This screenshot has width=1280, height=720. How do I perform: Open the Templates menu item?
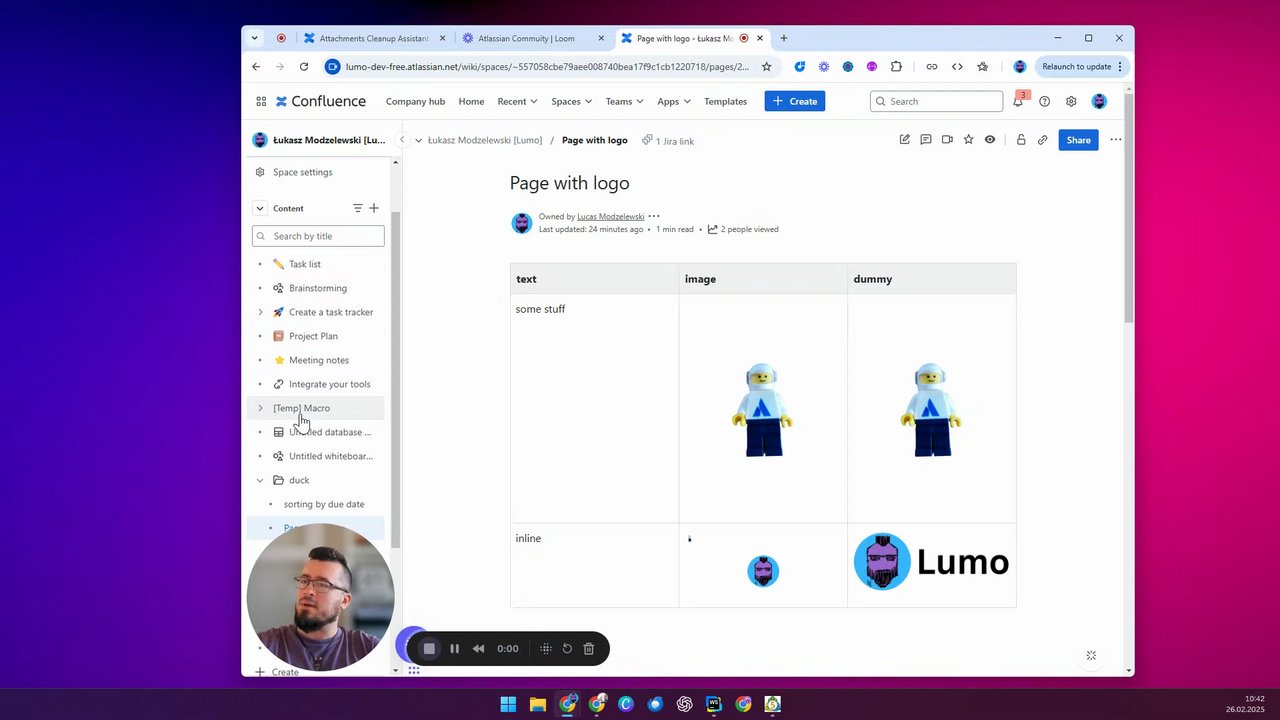725,101
